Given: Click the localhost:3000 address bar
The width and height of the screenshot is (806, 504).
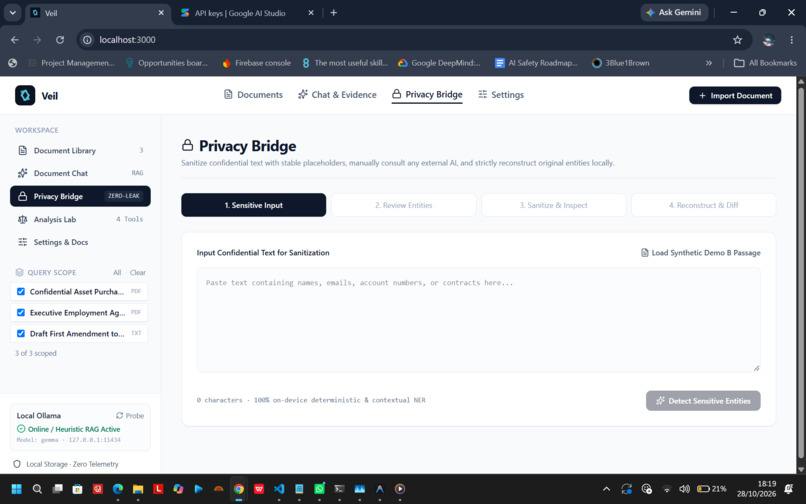Looking at the screenshot, I should tap(411, 40).
